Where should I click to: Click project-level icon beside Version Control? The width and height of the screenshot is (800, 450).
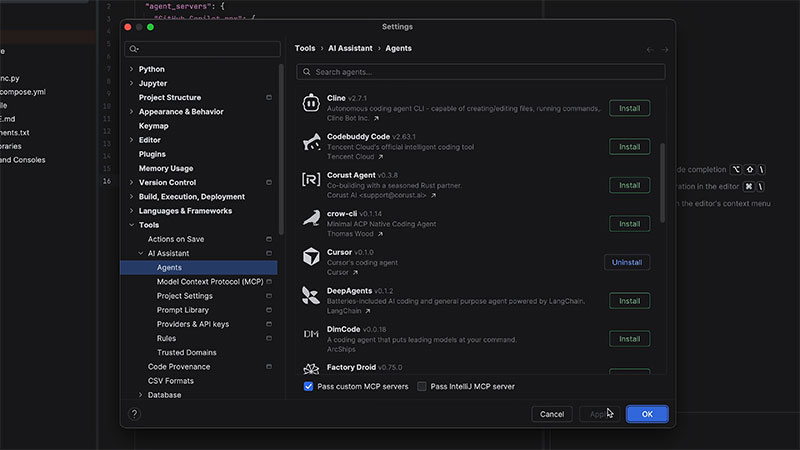(x=269, y=182)
